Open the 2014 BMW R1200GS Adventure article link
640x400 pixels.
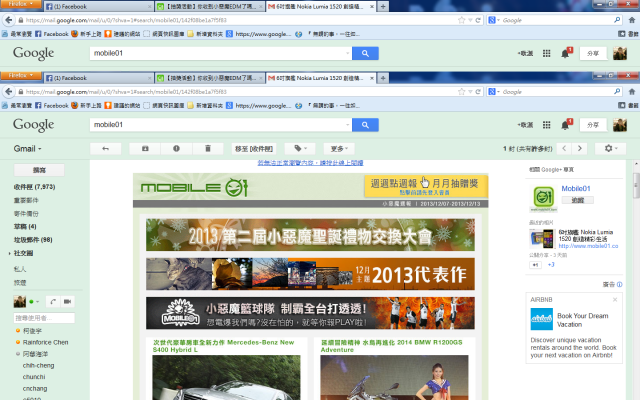(x=391, y=346)
